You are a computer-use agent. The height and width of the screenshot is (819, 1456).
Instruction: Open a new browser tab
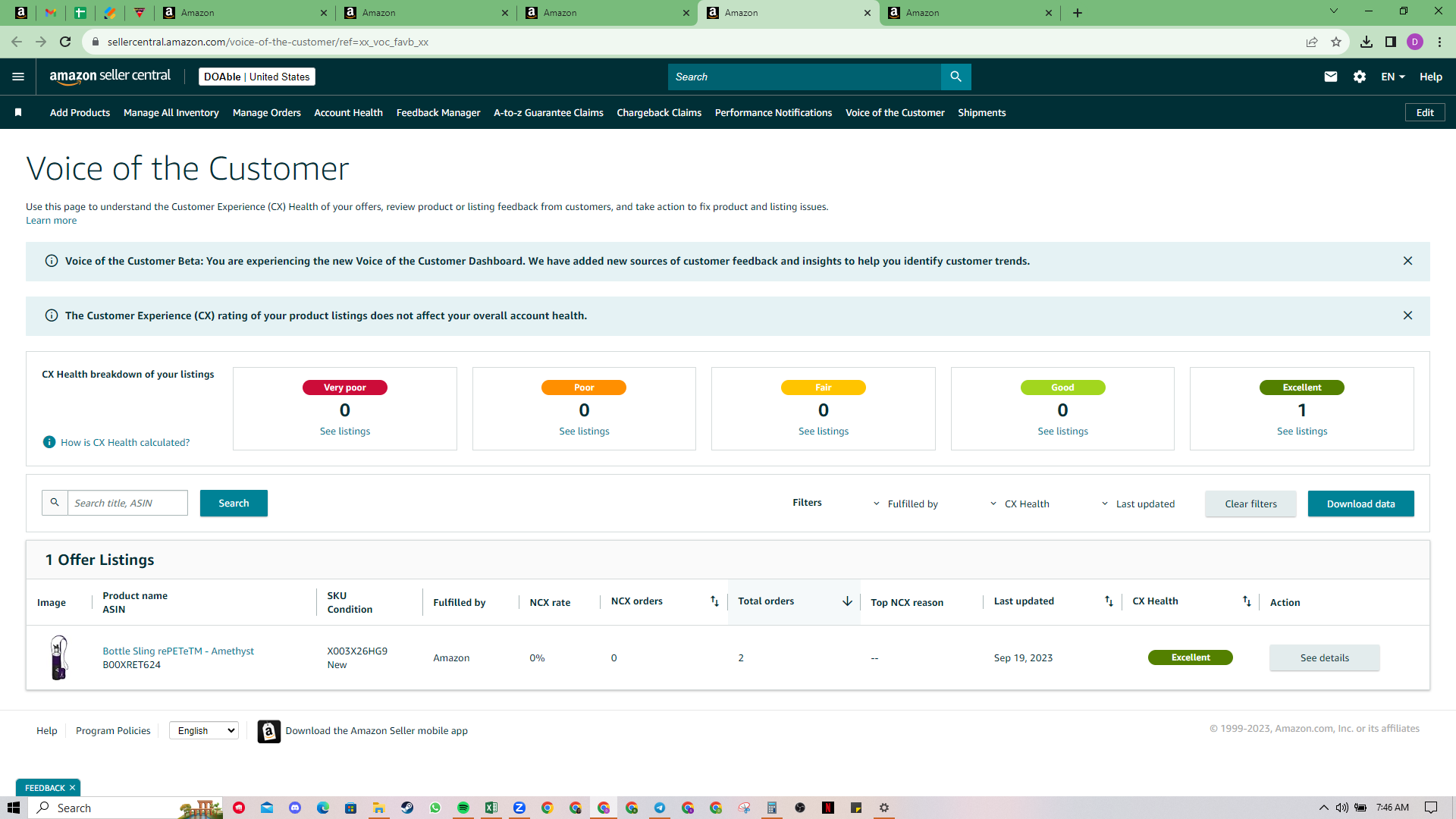pos(1078,13)
